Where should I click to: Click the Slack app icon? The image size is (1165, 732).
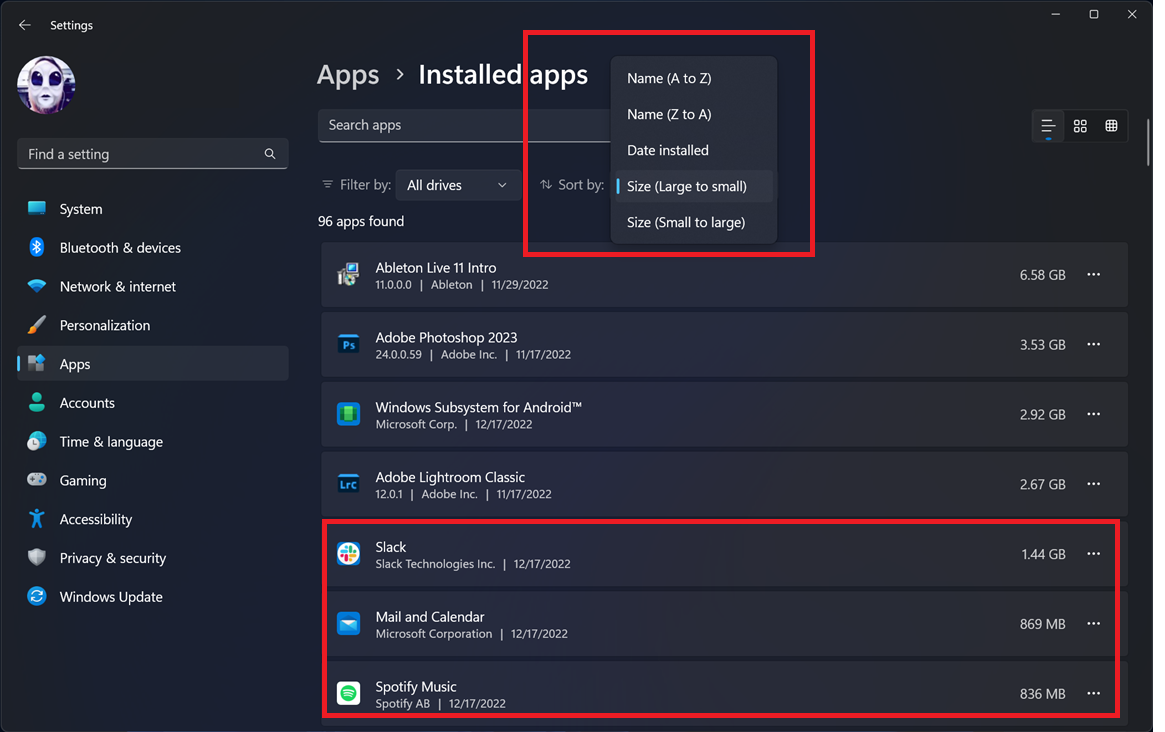coord(348,553)
